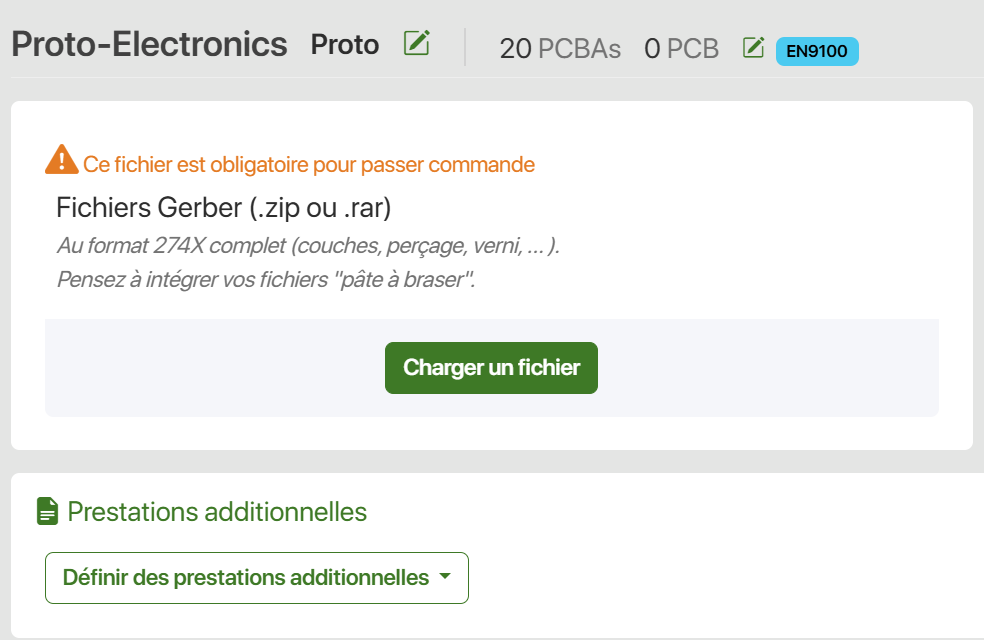The height and width of the screenshot is (640, 984).
Task: Upload a file with Charger un fichier
Action: click(491, 368)
